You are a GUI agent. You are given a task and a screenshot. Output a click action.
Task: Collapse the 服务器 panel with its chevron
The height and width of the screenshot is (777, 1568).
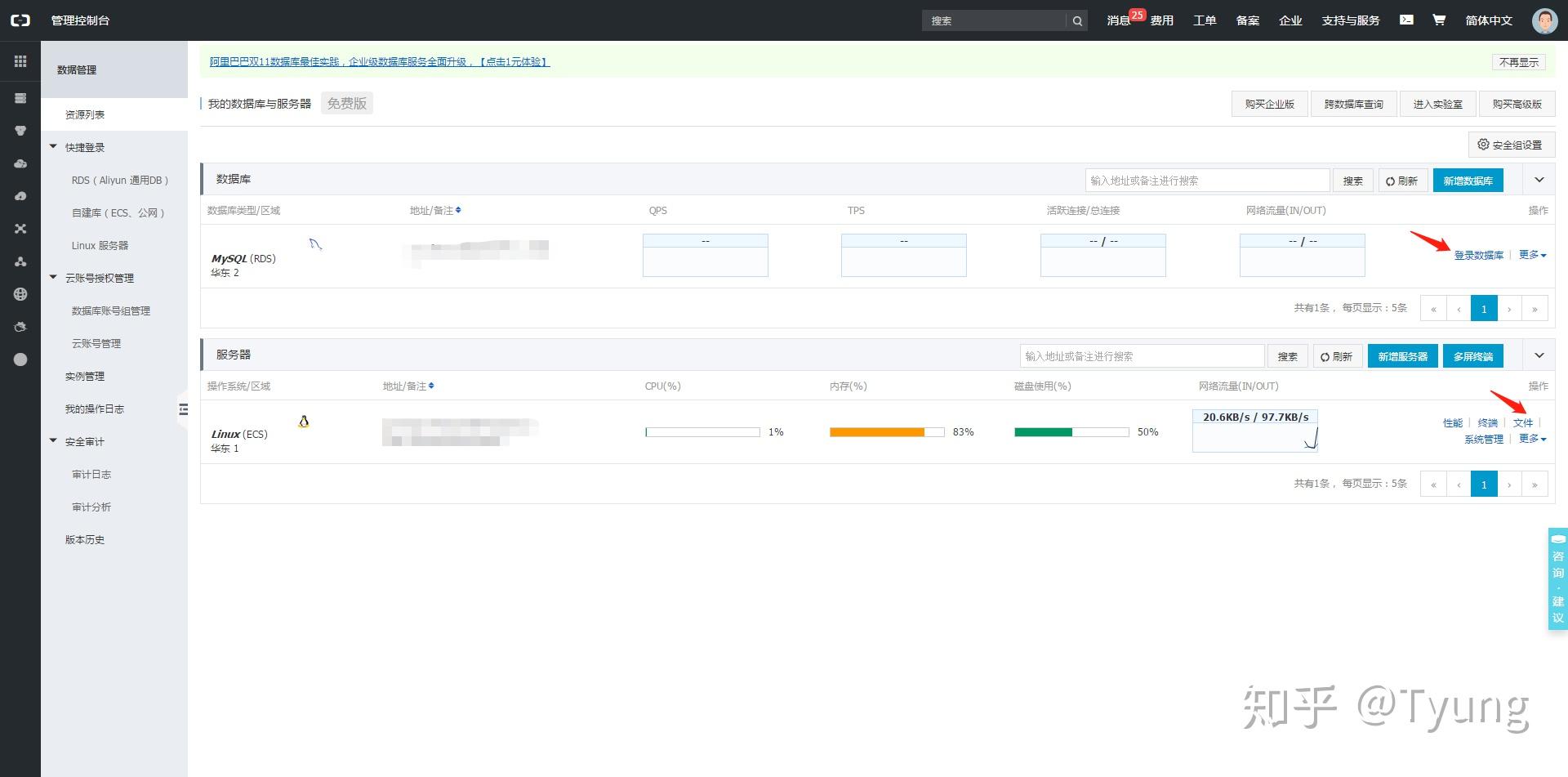(1539, 355)
